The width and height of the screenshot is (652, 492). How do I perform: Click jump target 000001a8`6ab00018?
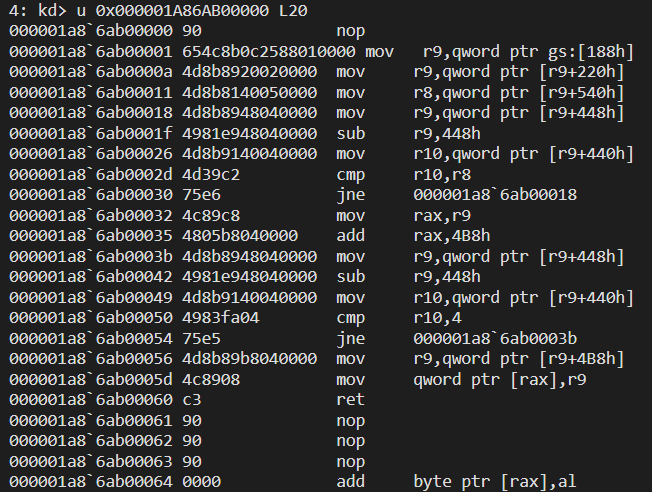pos(495,195)
